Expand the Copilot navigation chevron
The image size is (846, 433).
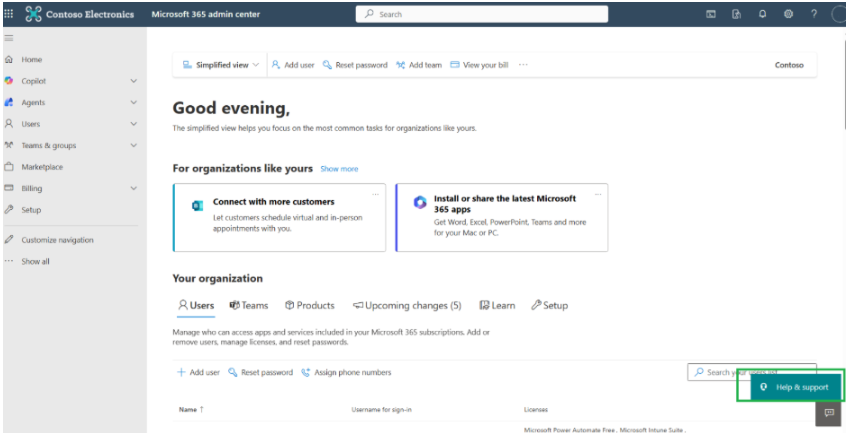(134, 81)
